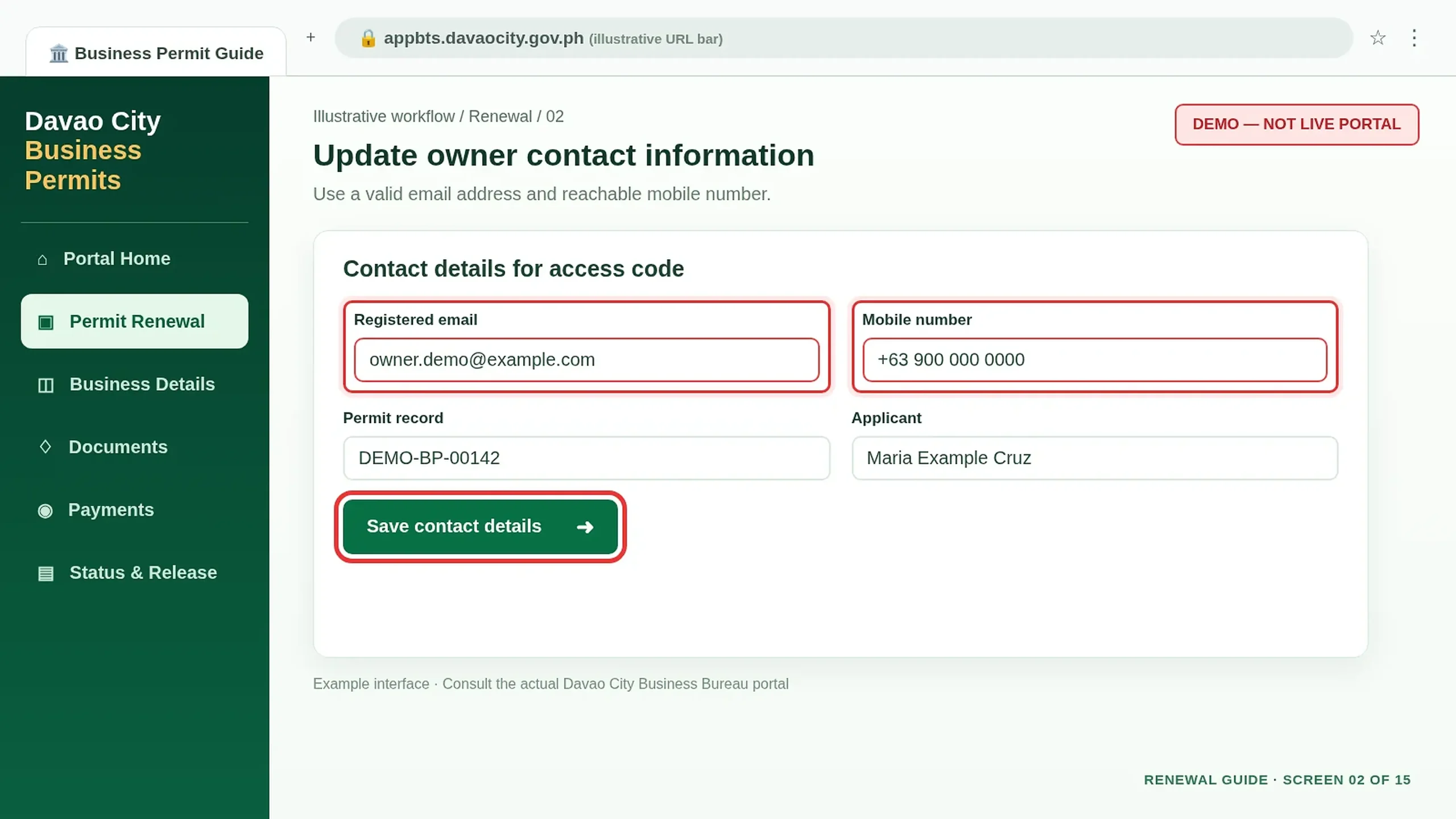The height and width of the screenshot is (819, 1456).
Task: Navigate to Payments in sidebar
Action: tap(135, 510)
